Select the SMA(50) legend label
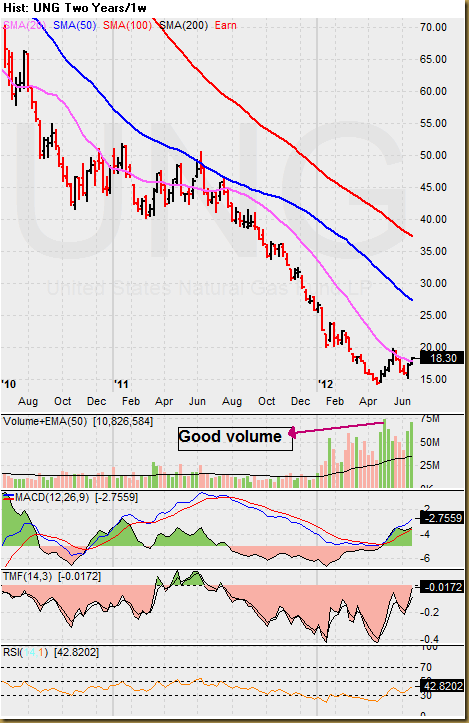Viewport: 469px width, 723px height. [75, 25]
